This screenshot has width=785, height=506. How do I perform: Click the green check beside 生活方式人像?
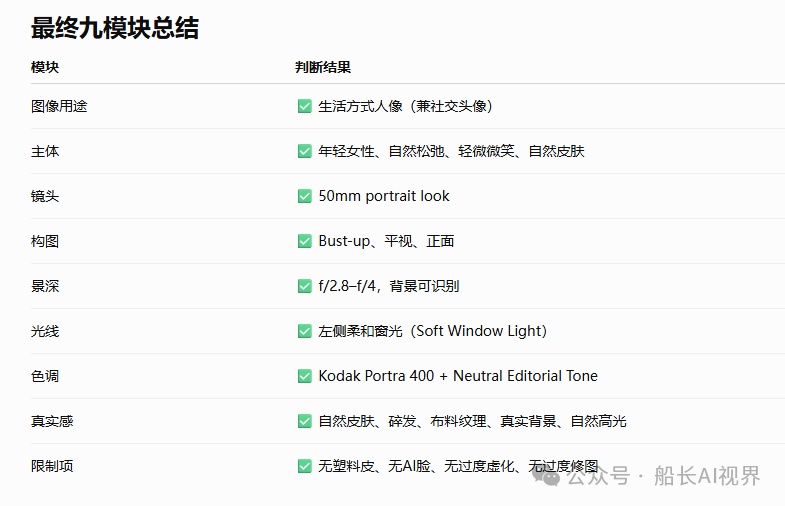pos(304,106)
